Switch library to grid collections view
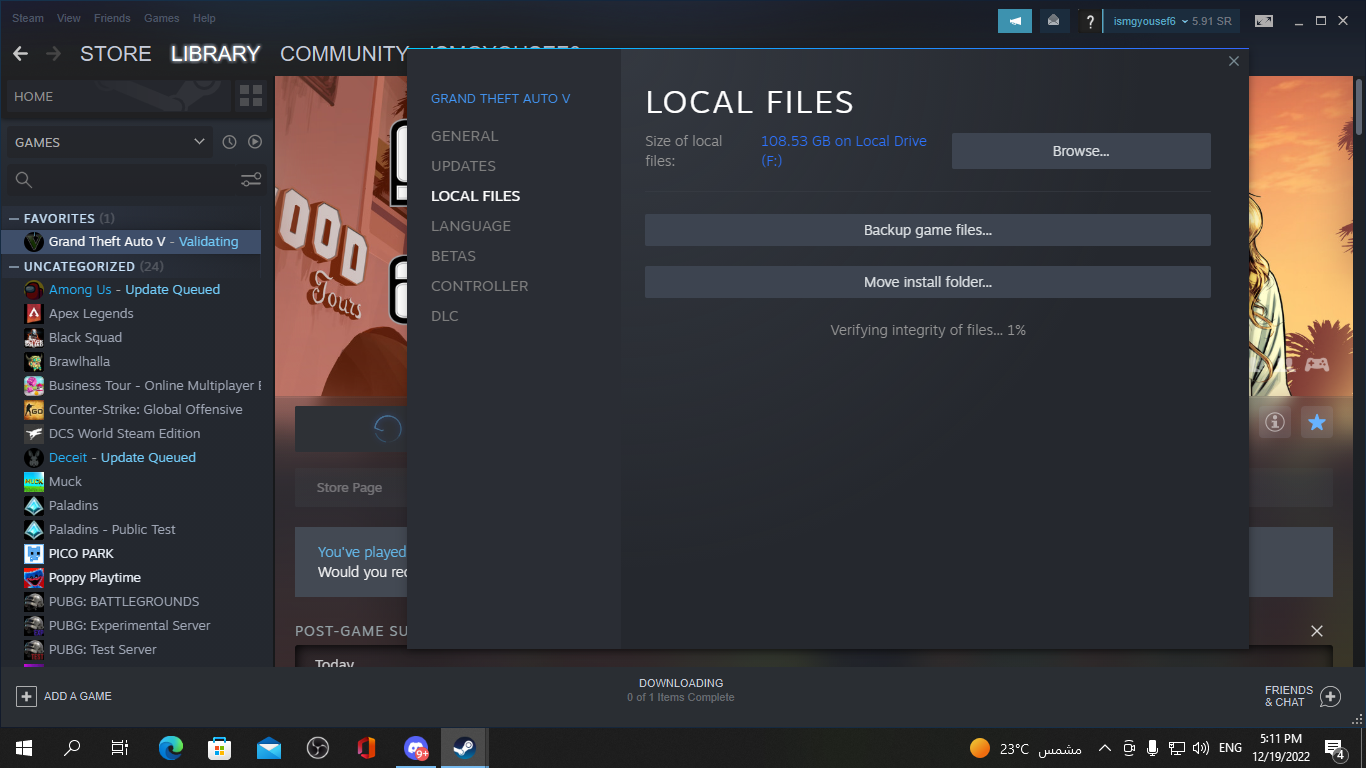 (x=251, y=97)
